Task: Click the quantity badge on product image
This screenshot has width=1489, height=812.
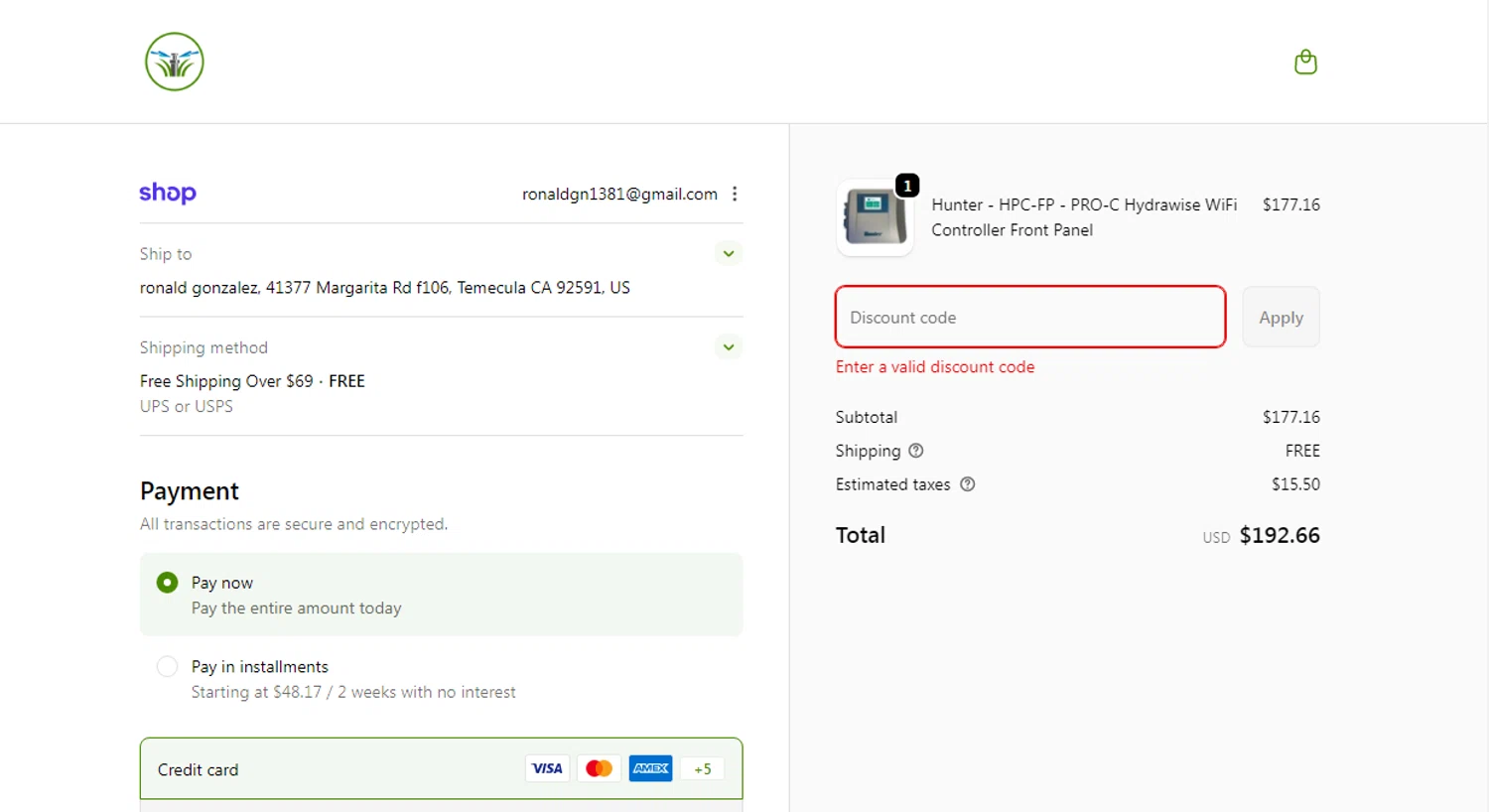Action: 907,186
